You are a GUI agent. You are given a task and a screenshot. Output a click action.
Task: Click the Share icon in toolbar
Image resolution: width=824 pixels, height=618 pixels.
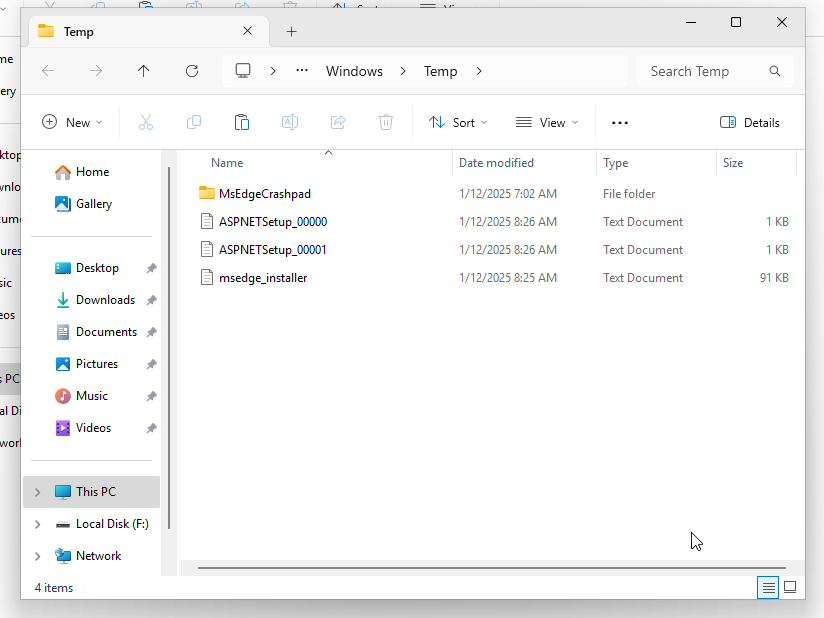tap(338, 122)
